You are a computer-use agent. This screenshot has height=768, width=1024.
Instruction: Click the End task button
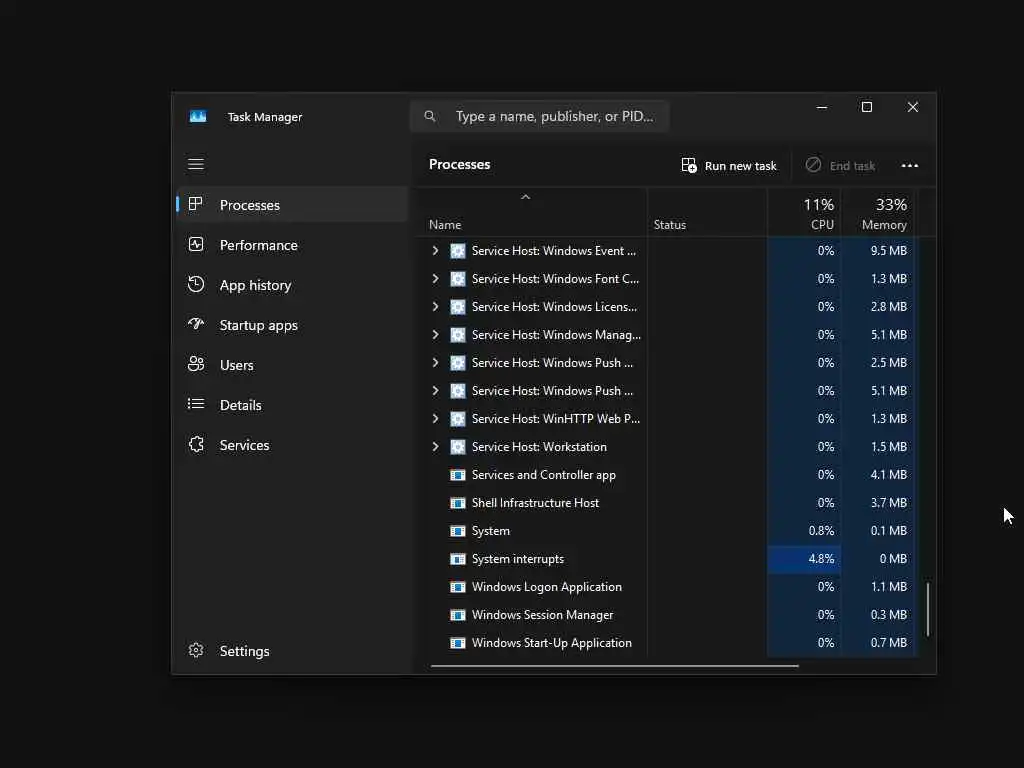(x=840, y=165)
